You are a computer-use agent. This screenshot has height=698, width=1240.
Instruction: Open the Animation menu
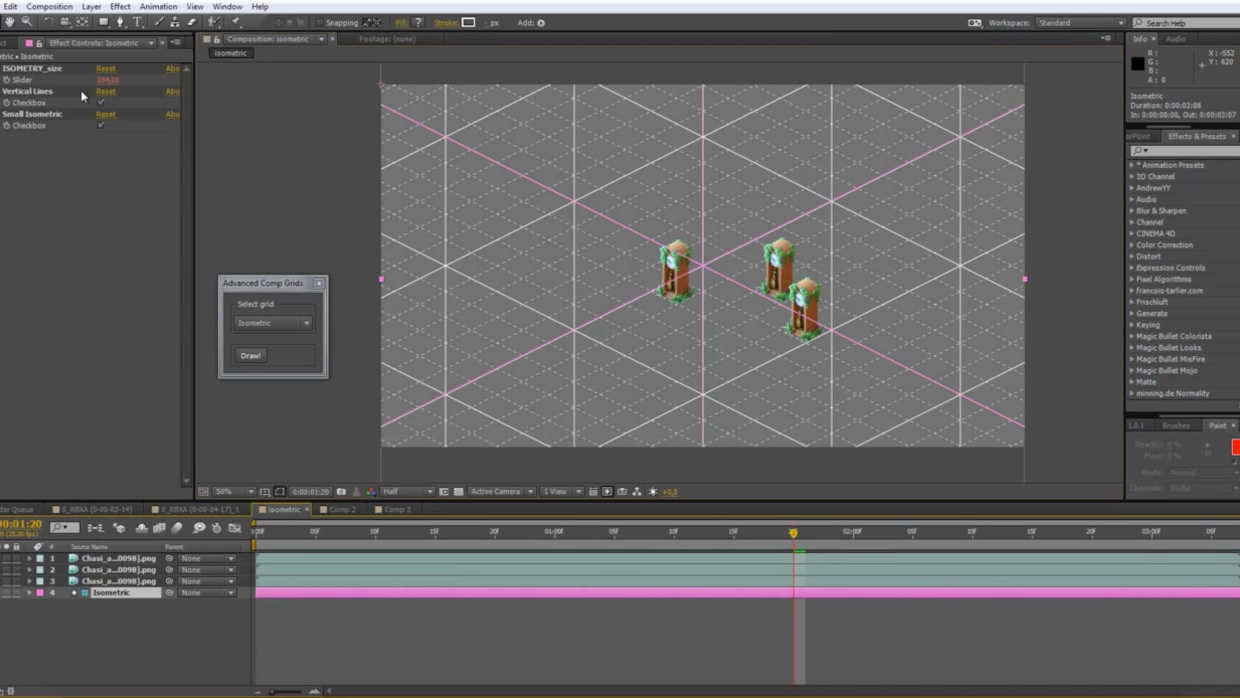tap(158, 7)
